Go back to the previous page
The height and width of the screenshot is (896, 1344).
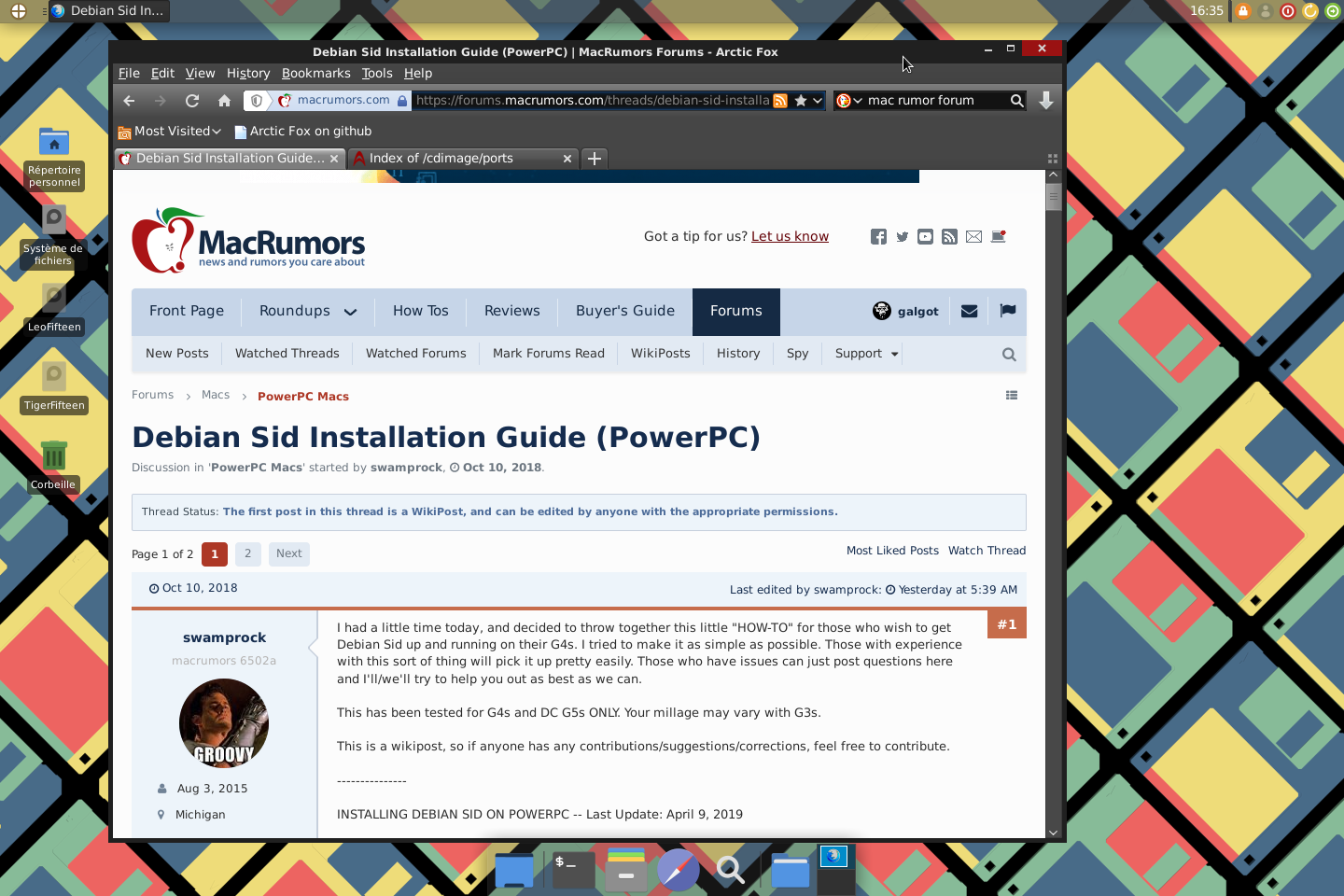pyautogui.click(x=130, y=101)
